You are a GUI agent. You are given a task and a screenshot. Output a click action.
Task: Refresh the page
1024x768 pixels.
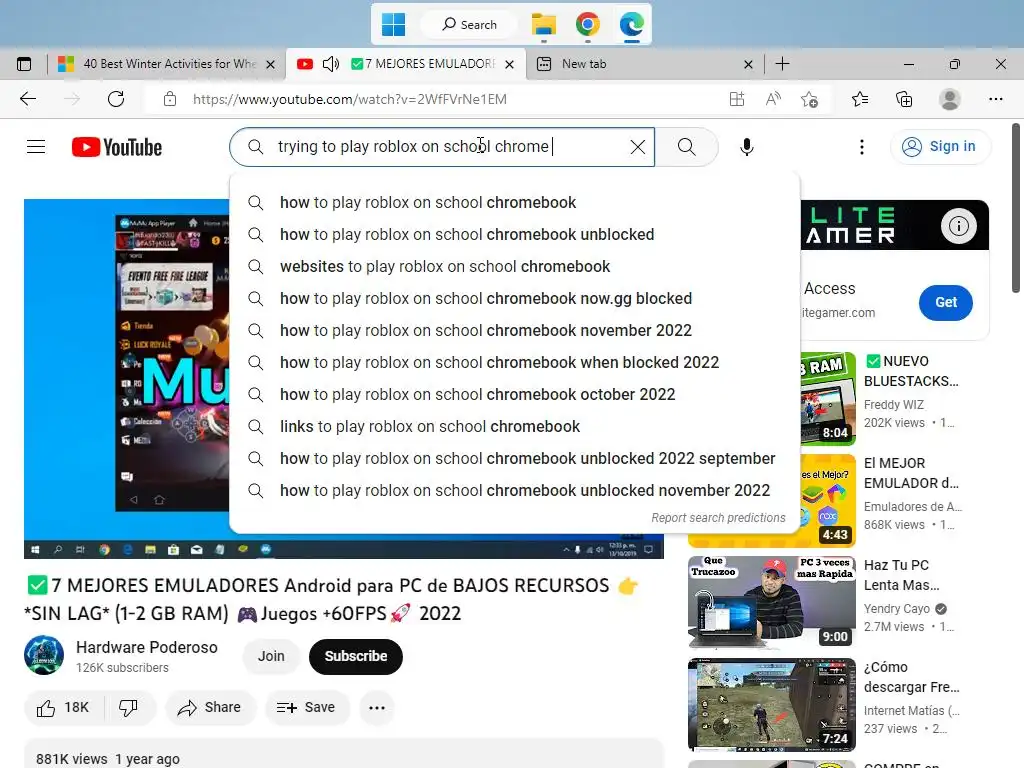pos(116,99)
